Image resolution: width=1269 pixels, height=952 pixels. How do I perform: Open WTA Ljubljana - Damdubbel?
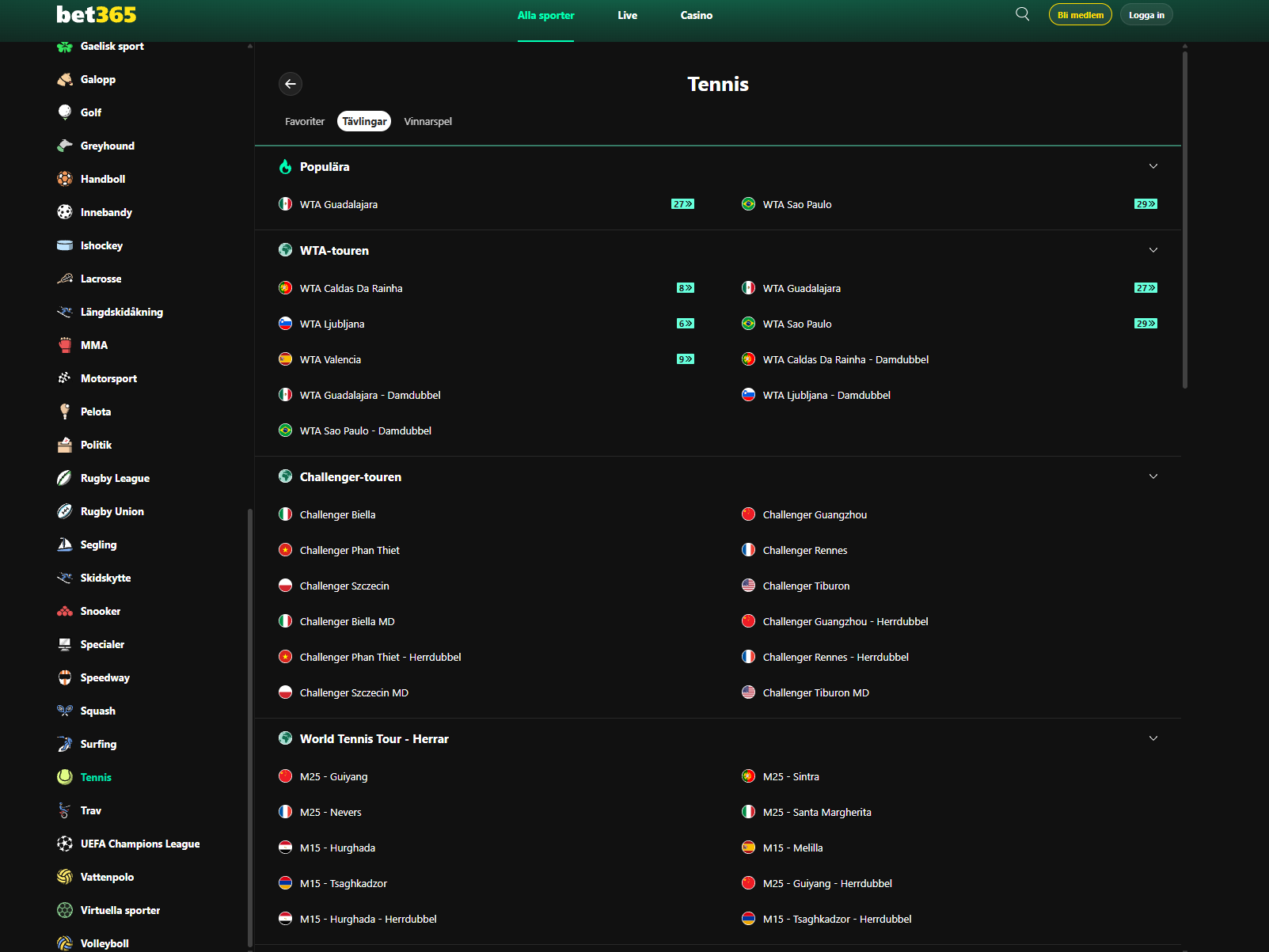[x=826, y=395]
